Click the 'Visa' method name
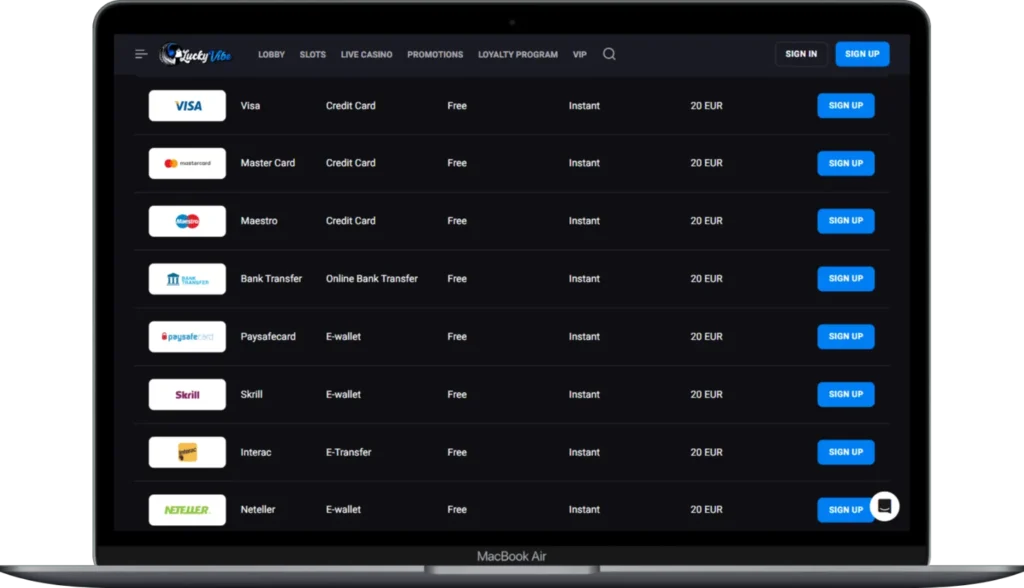This screenshot has width=1024, height=588. tap(250, 106)
